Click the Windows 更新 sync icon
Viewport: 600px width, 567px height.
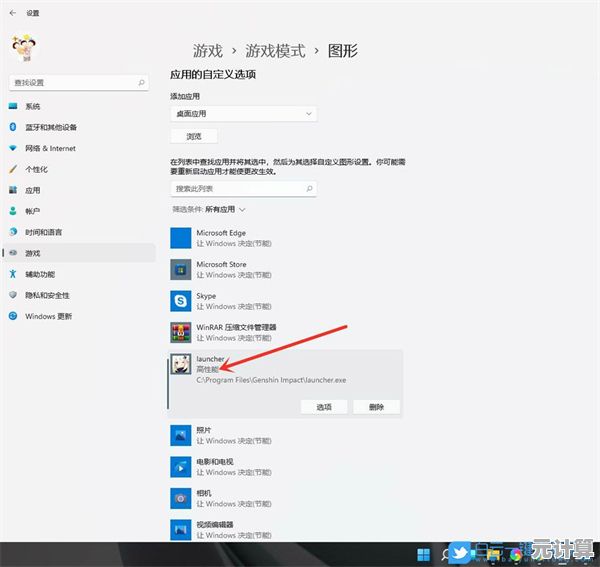point(13,316)
